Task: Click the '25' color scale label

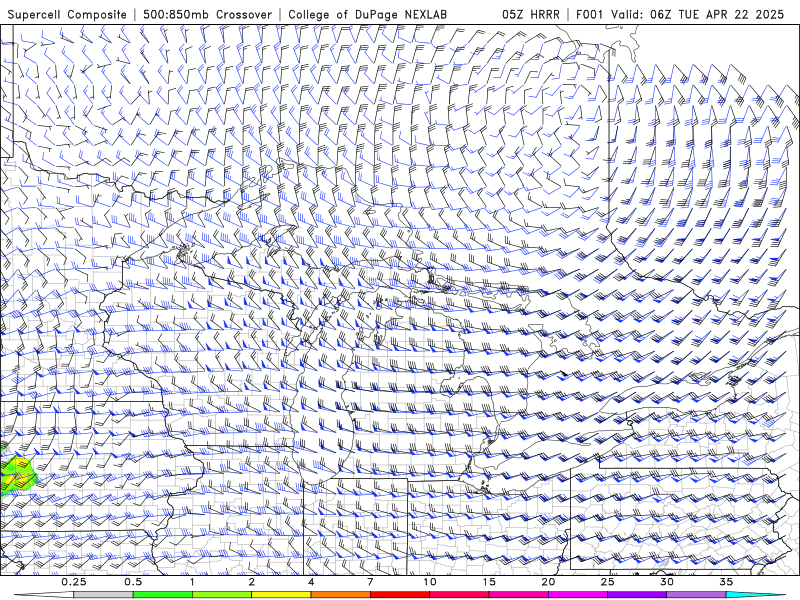Action: (x=607, y=582)
